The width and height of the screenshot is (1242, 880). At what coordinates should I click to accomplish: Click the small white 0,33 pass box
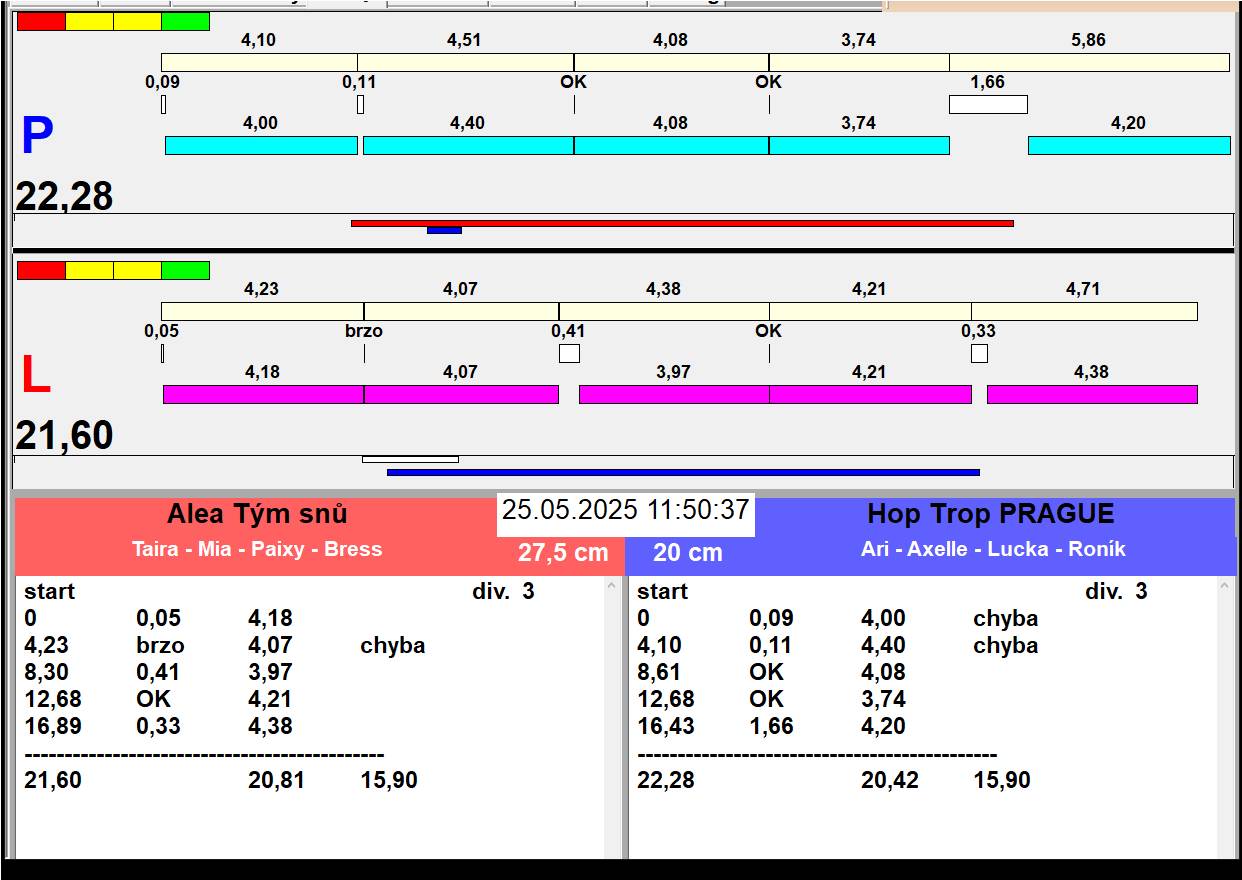click(979, 353)
